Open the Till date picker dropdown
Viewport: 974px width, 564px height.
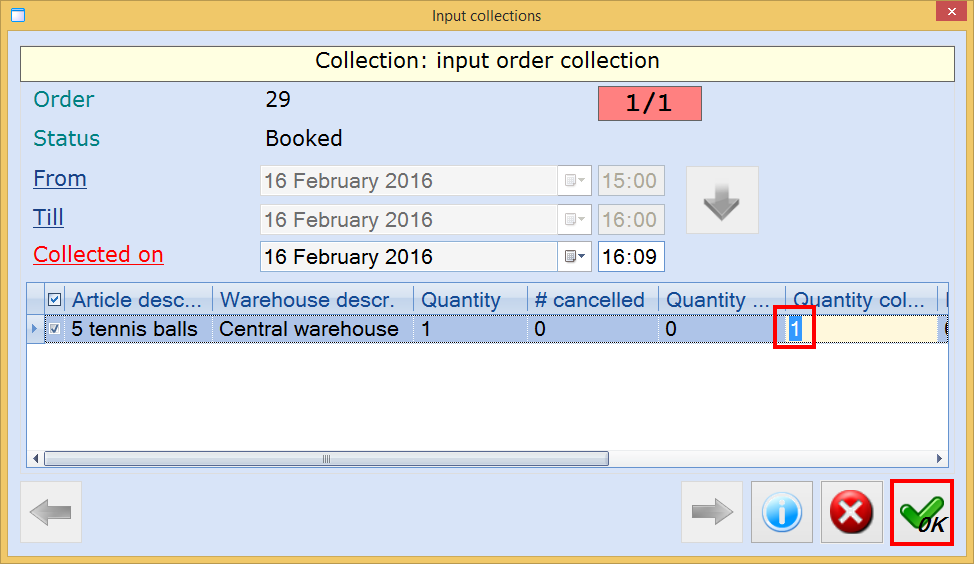(574, 219)
